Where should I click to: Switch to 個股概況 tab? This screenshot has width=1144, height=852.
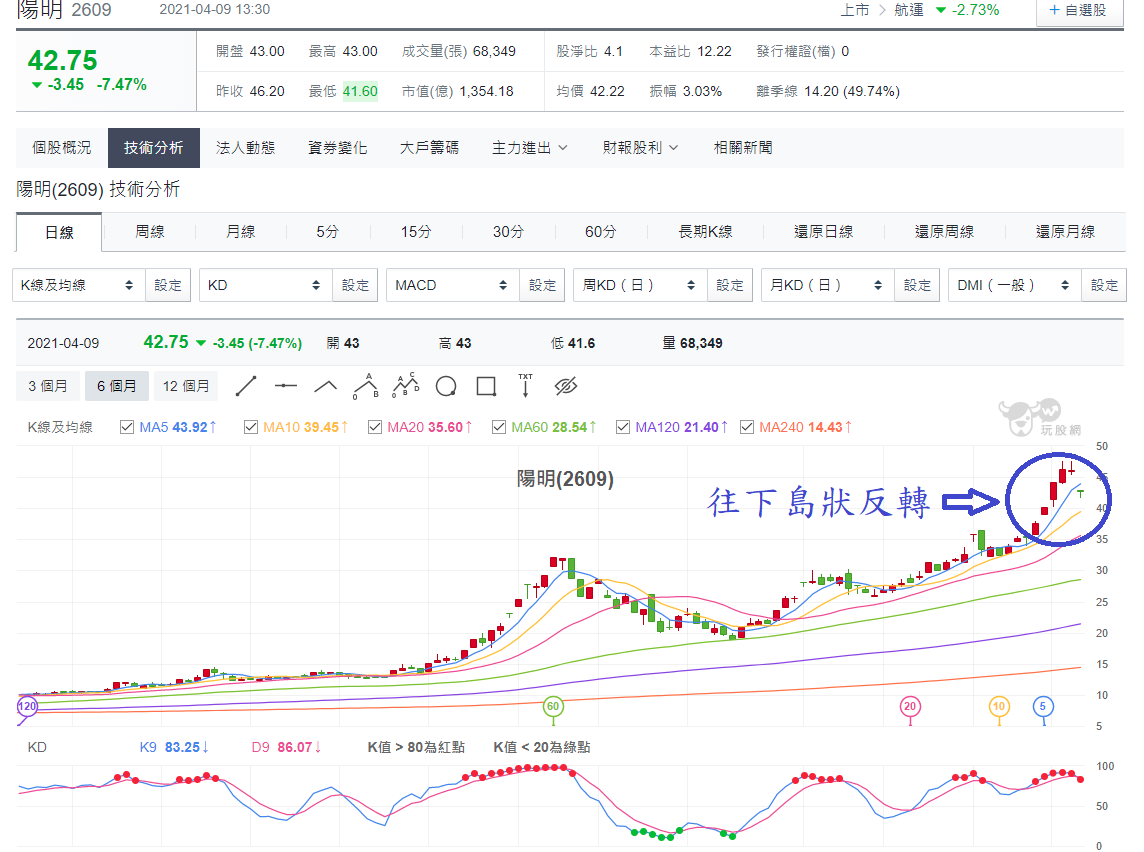62,148
